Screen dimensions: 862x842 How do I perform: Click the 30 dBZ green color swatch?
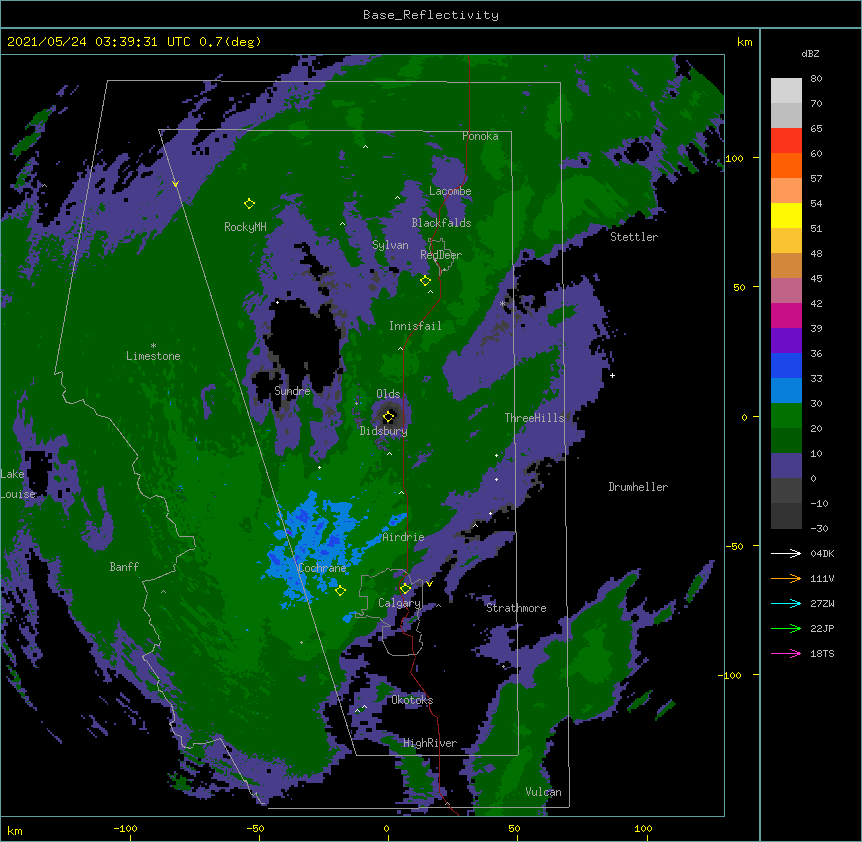786,416
